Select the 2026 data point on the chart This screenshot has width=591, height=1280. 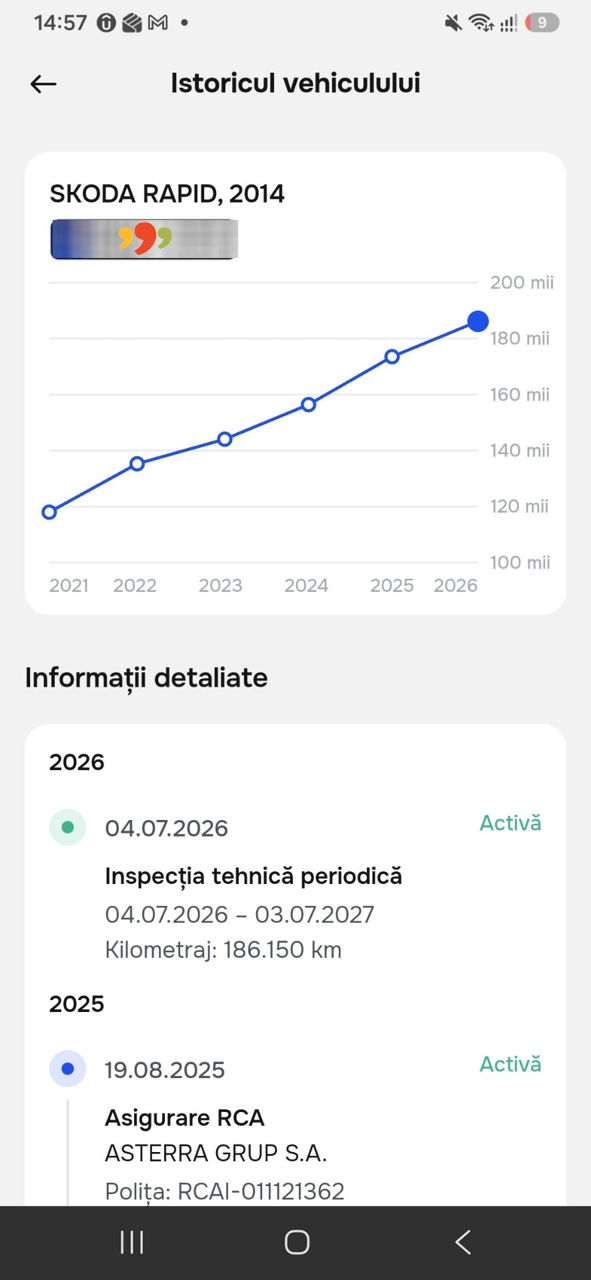click(x=478, y=321)
